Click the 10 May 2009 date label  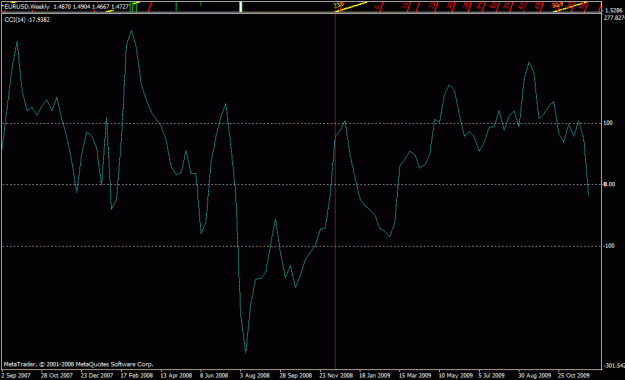click(x=455, y=376)
